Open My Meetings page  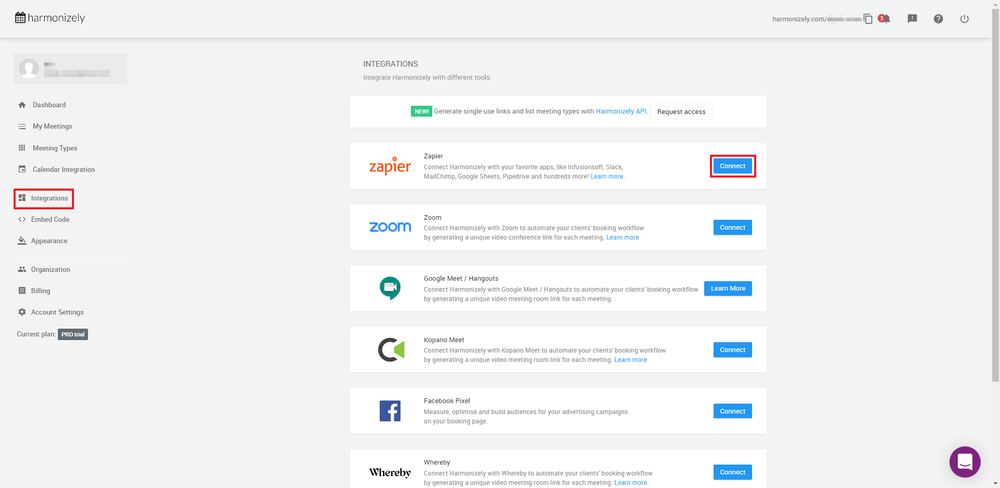[52, 126]
